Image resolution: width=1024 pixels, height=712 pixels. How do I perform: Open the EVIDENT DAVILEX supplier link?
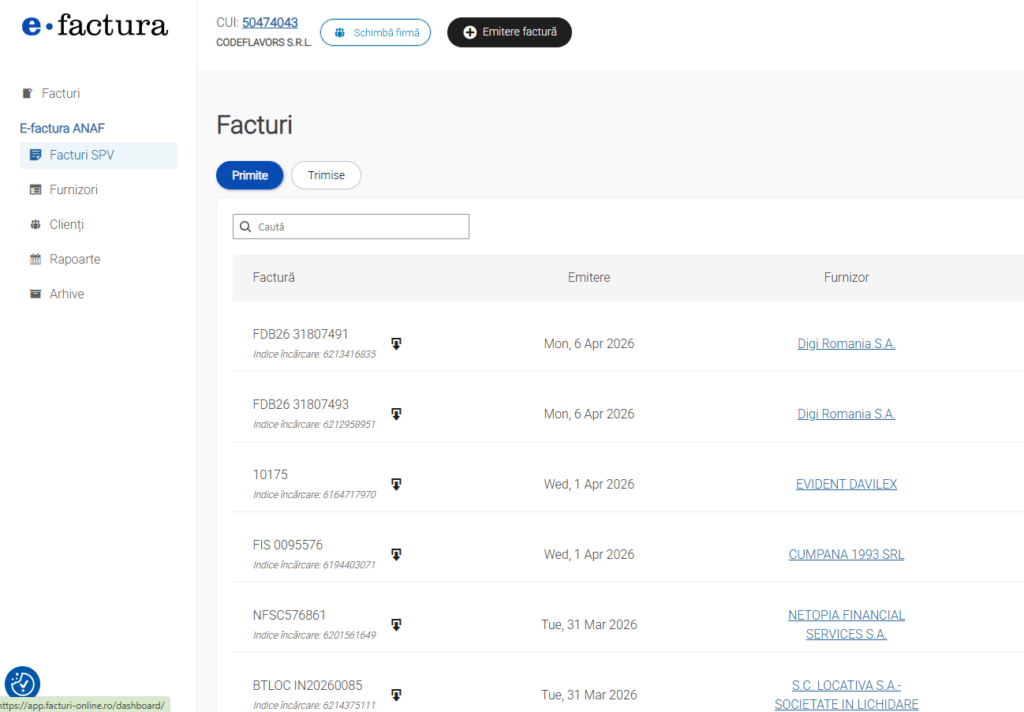(846, 484)
